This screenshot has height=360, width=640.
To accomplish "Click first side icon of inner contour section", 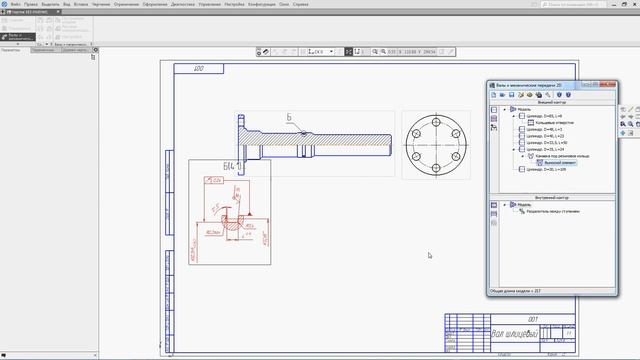I will (x=494, y=205).
